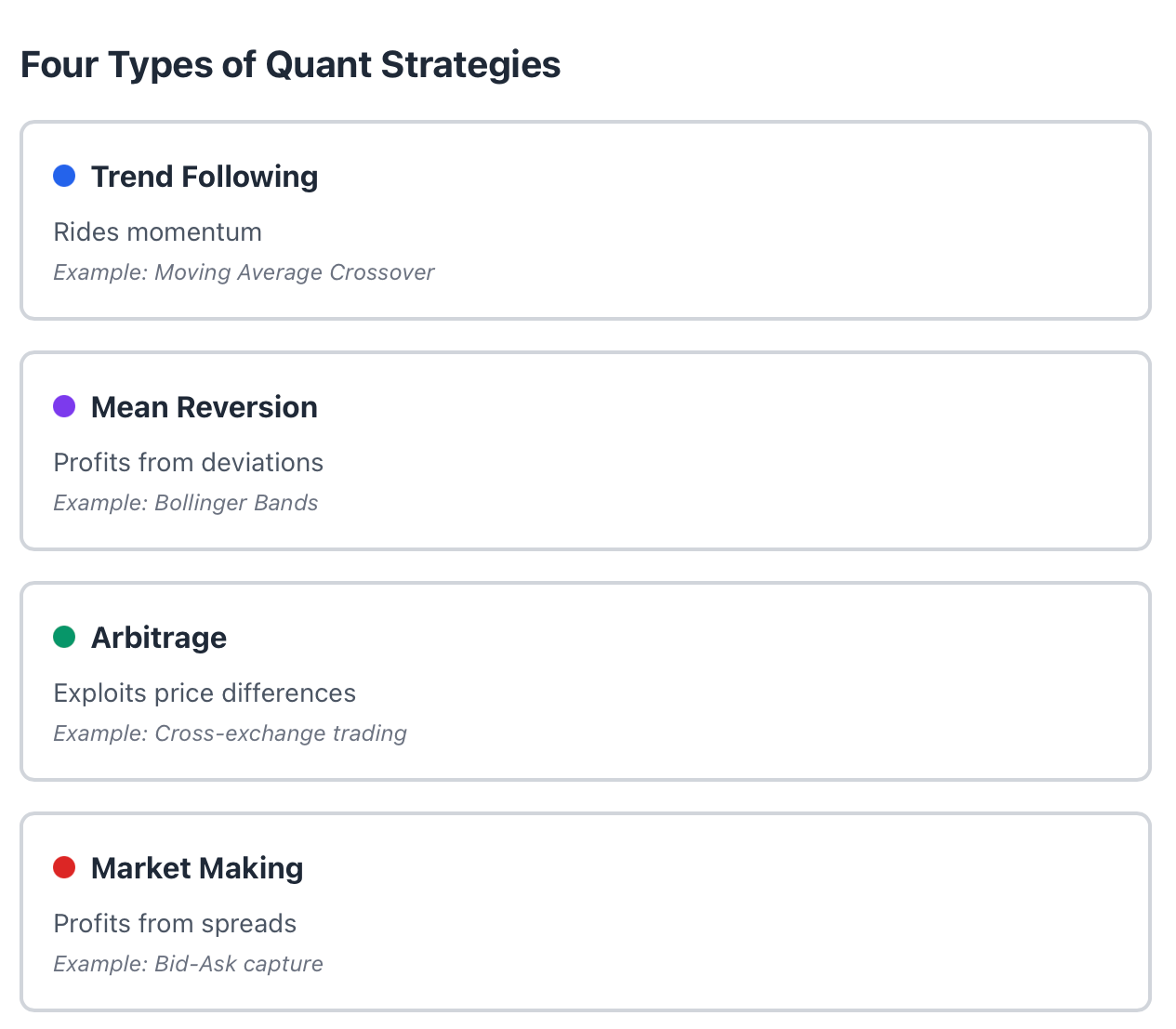Click the purple dot beside Mean Reversion
Viewport: 1176px width, 1029px height.
click(x=64, y=406)
